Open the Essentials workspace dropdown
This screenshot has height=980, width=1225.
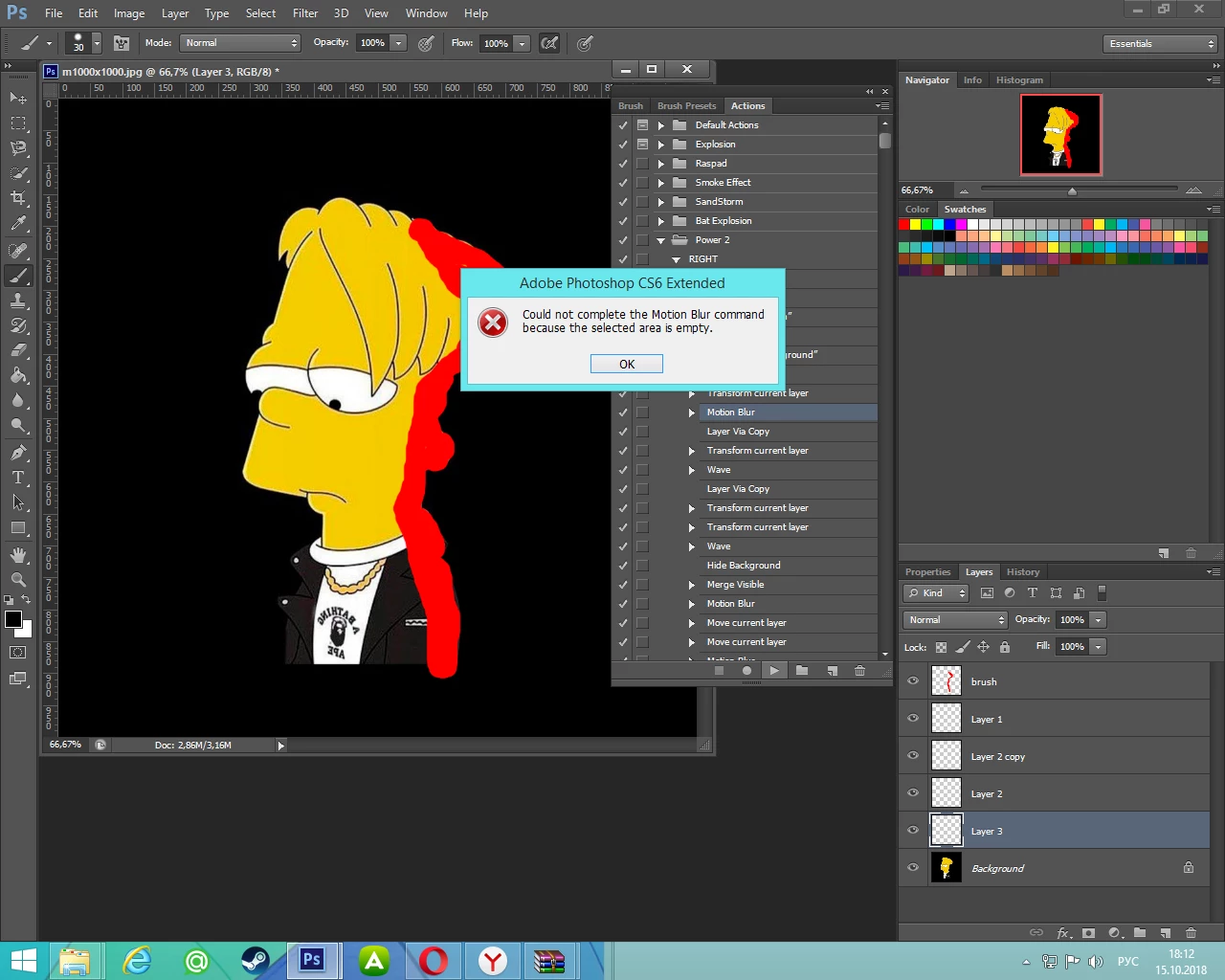click(x=1160, y=44)
